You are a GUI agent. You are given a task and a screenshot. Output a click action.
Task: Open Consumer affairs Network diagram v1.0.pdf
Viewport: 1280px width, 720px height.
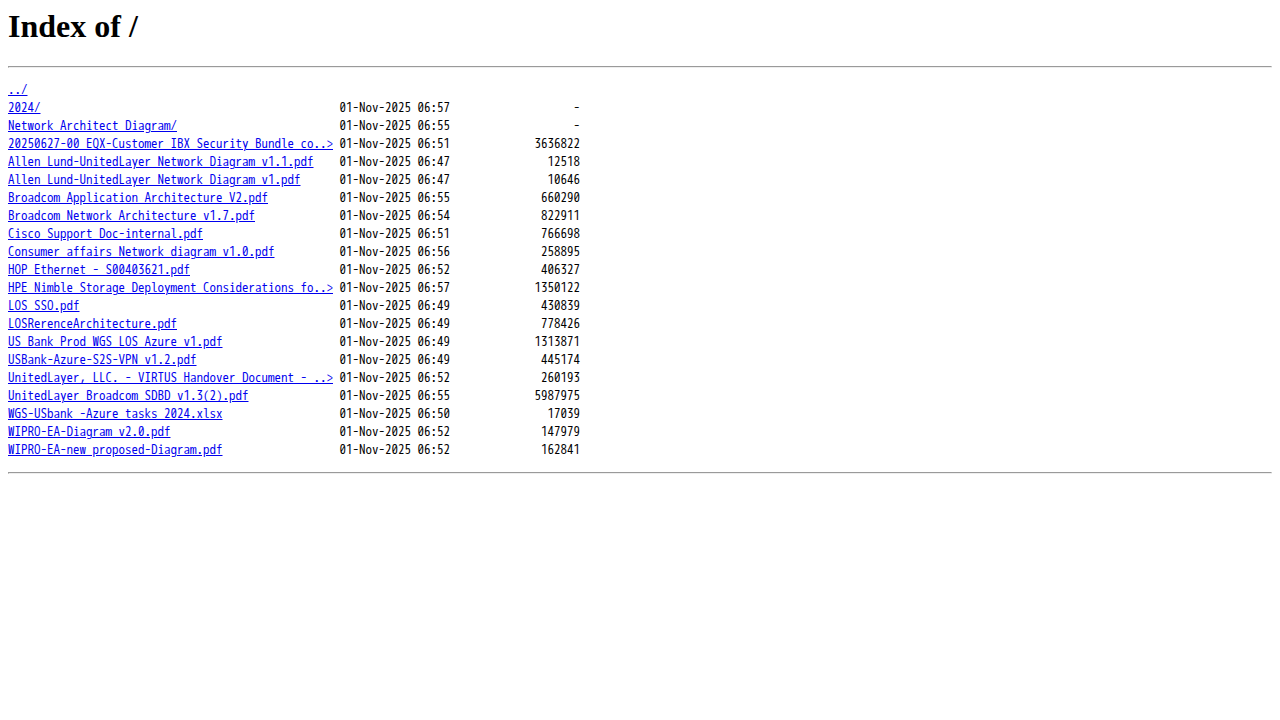click(x=141, y=252)
